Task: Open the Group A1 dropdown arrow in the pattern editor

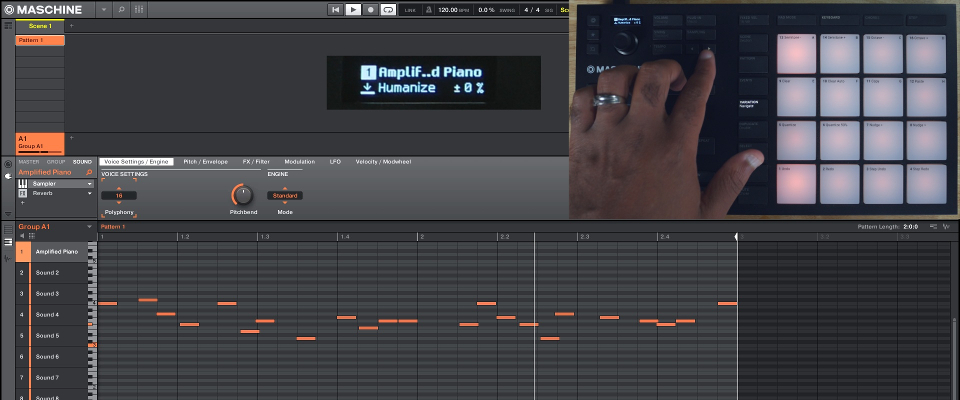Action: [x=89, y=227]
